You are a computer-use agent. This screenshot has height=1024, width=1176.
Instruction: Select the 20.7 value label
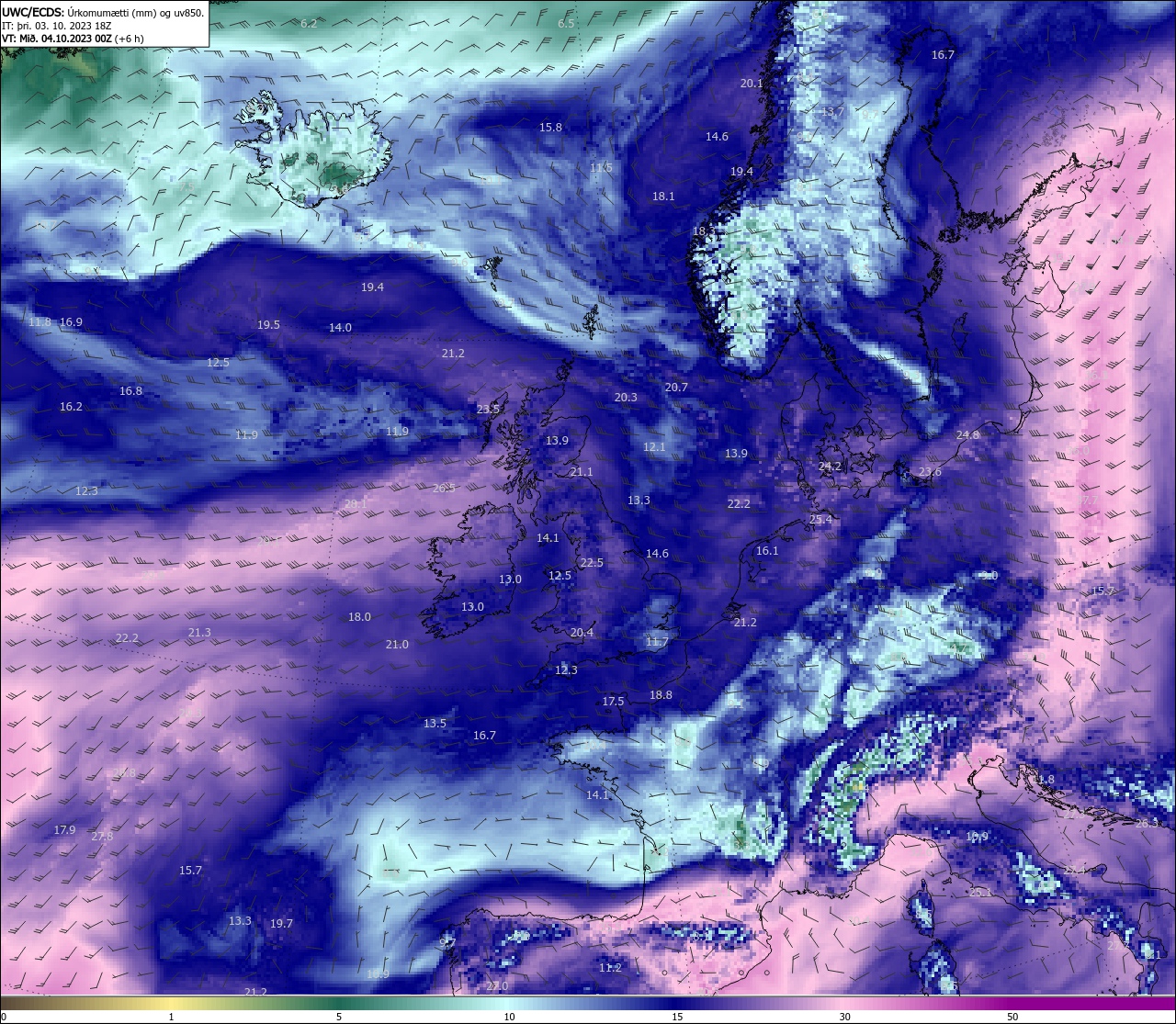tap(676, 388)
